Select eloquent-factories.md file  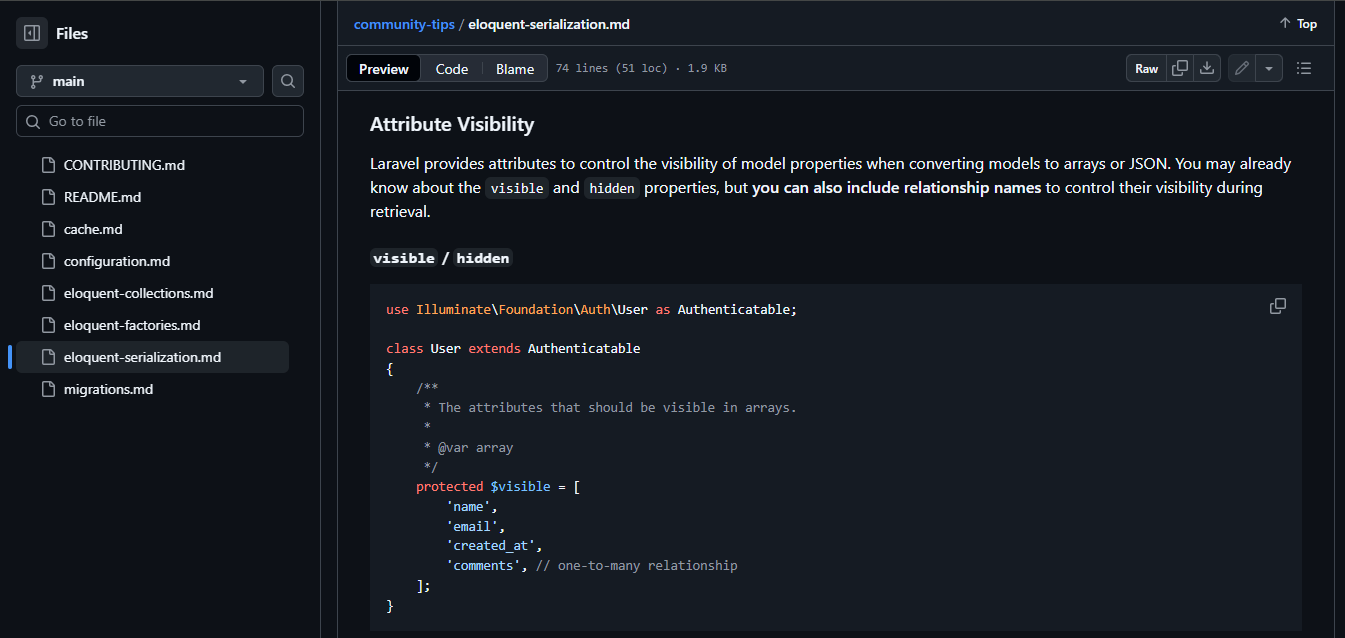132,325
